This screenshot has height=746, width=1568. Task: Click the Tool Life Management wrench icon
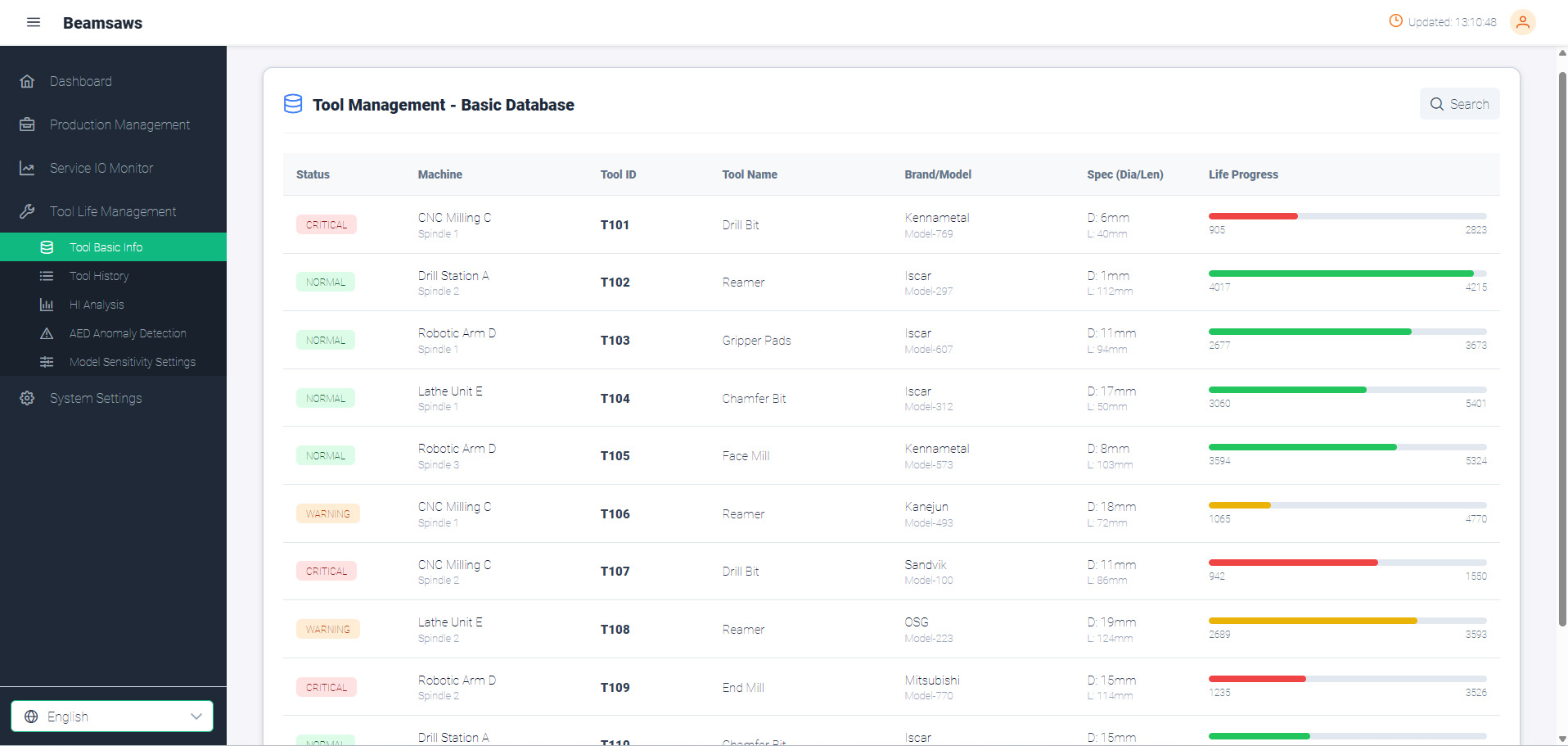[27, 211]
